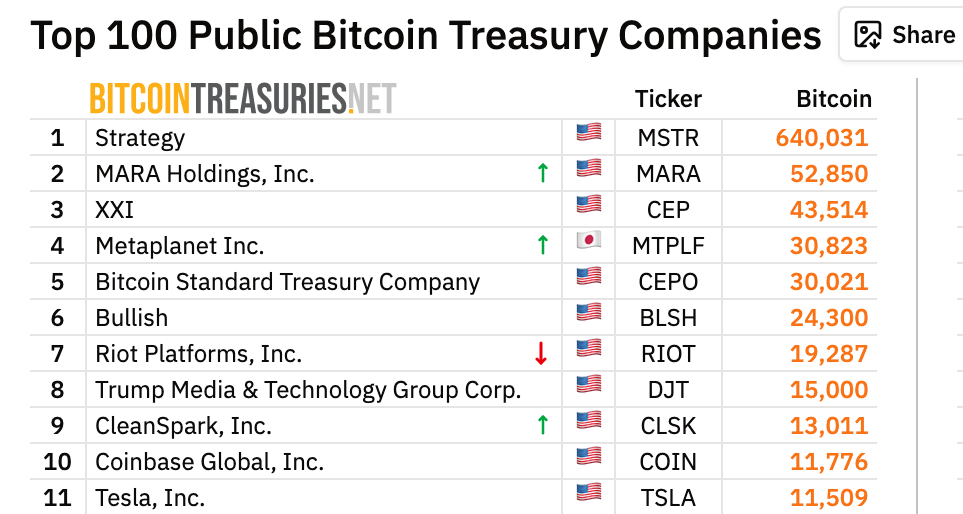
Task: Open Bitcoin Standard Treasury Company entry
Action: 287,282
